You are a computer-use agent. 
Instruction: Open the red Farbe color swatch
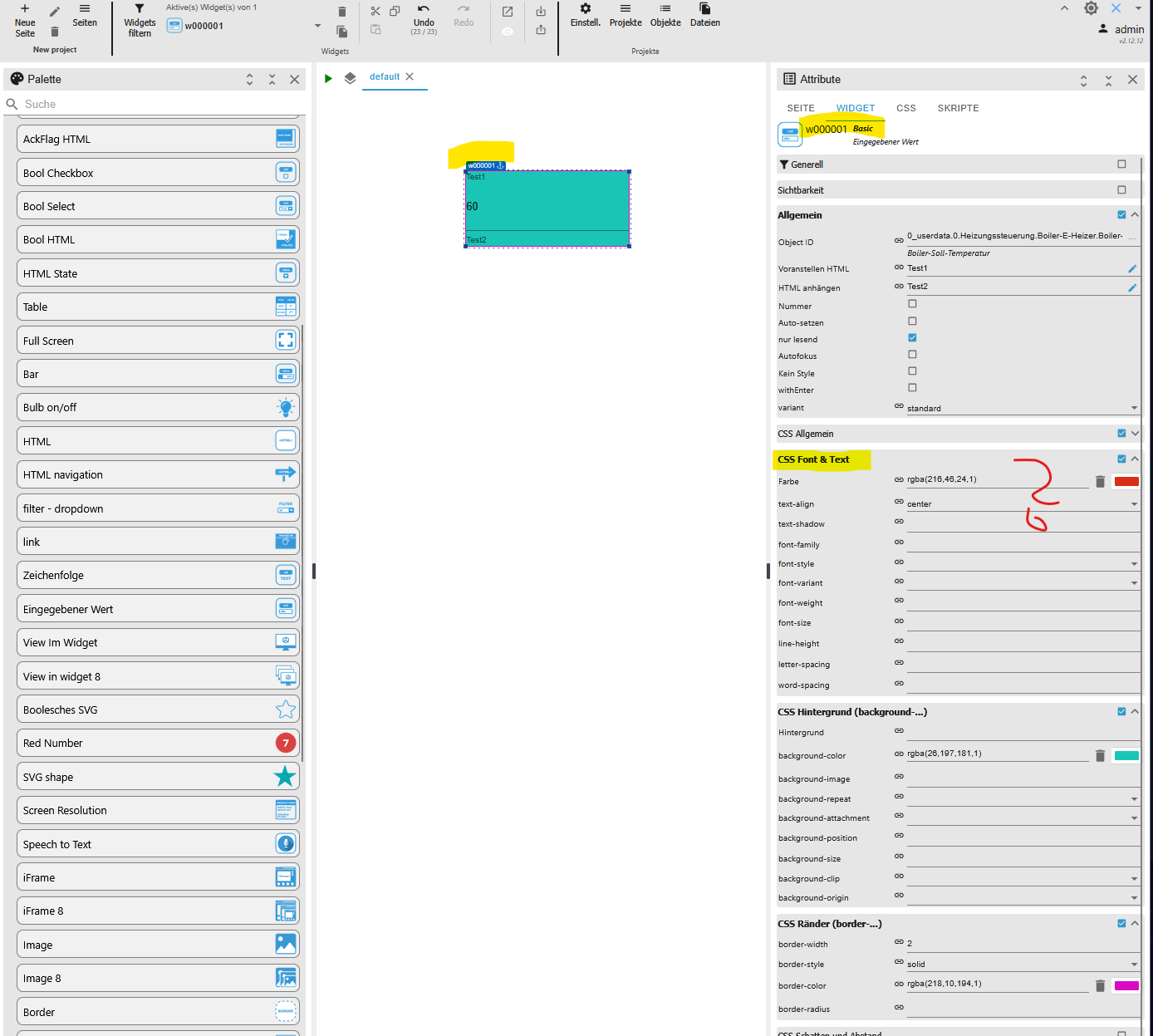tap(1126, 481)
